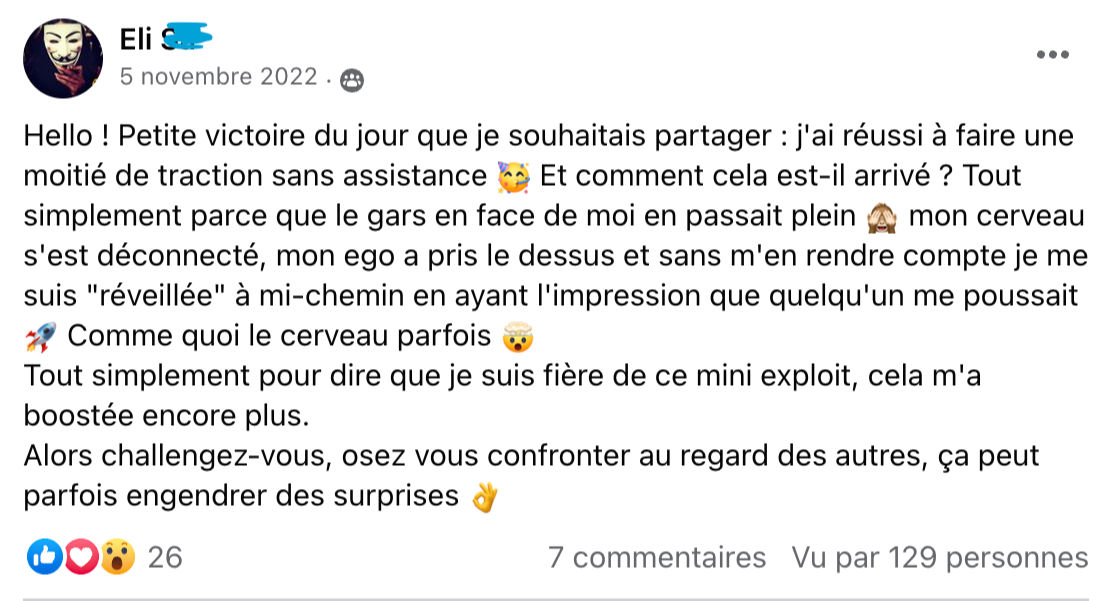The image size is (1112, 601).
Task: Click the see-no-evil monkey emoji
Action: coord(883,218)
